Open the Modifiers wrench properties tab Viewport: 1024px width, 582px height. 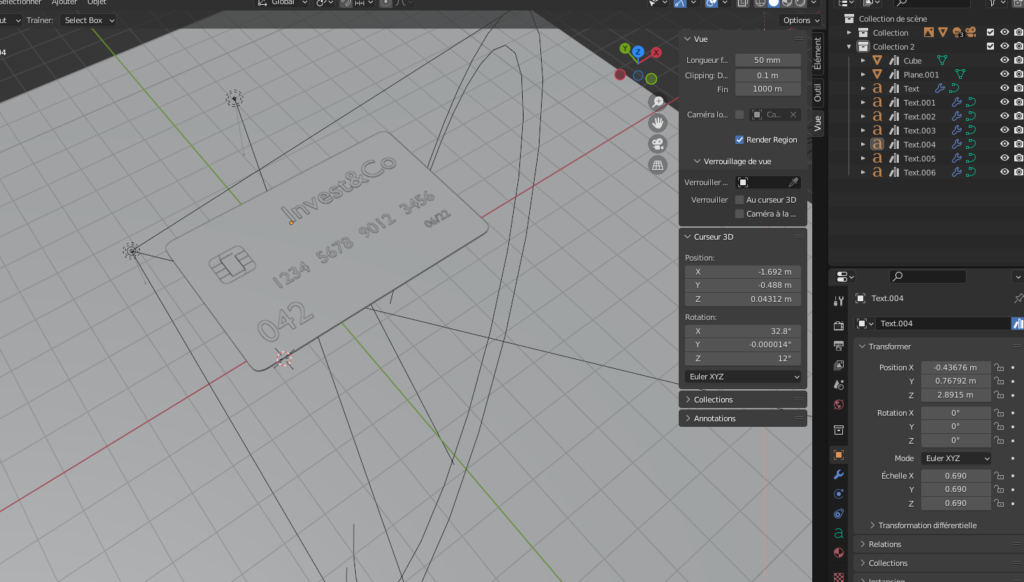pos(839,474)
